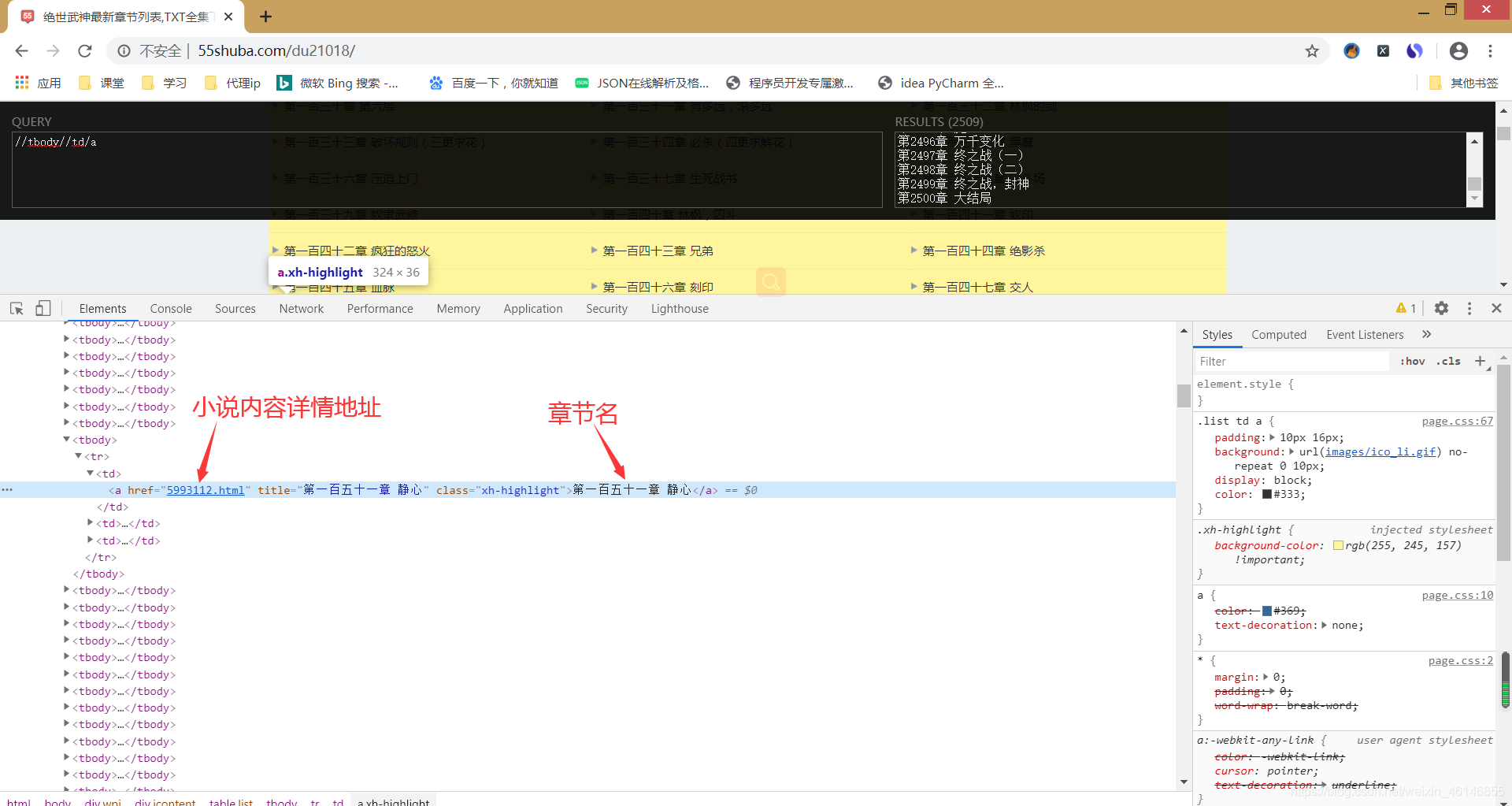Open the Computed styles tab
This screenshot has height=806, width=1512.
pos(1279,335)
